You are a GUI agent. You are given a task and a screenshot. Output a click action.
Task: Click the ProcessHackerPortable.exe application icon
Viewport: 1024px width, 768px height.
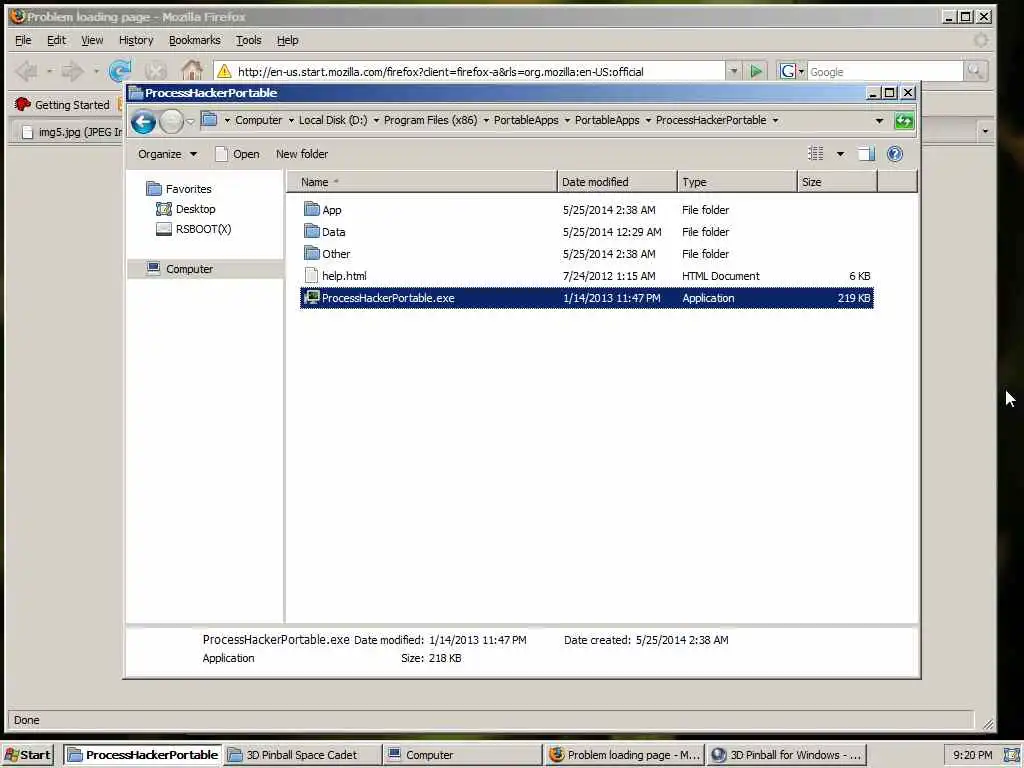click(312, 298)
